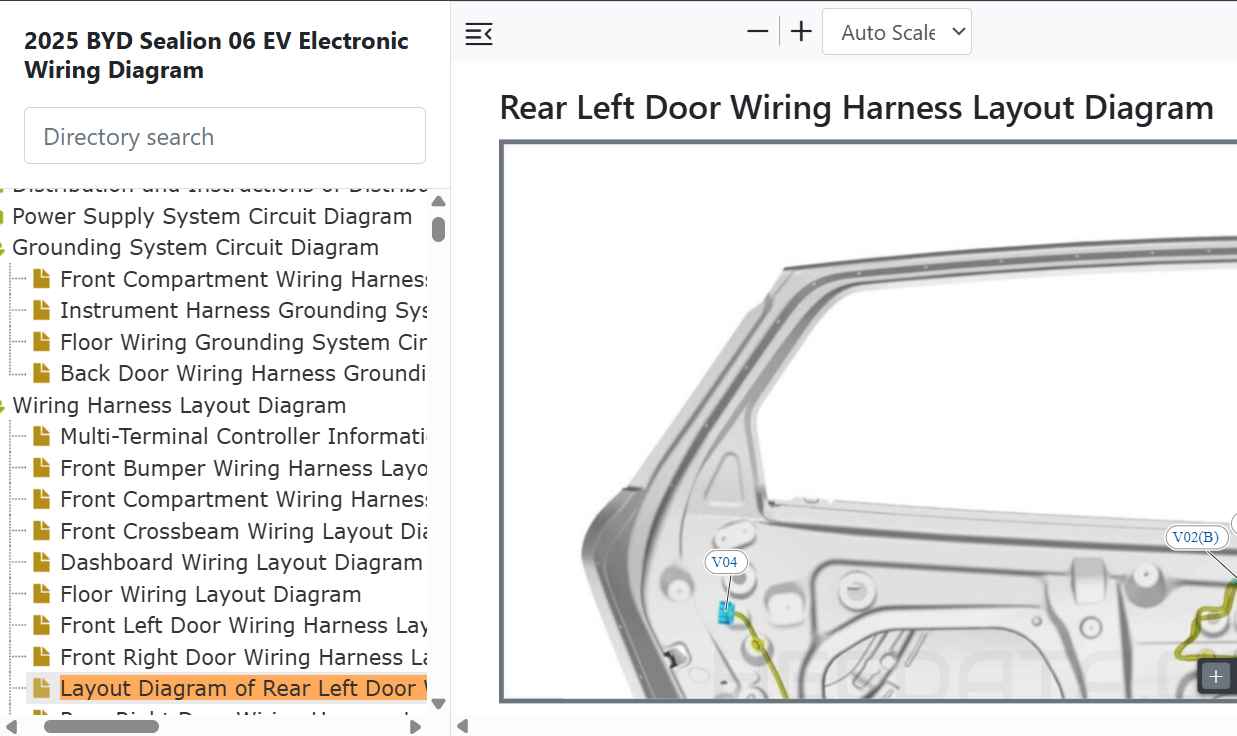
Task: Open the Auto Scale zoom dropdown
Action: pyautogui.click(x=897, y=32)
